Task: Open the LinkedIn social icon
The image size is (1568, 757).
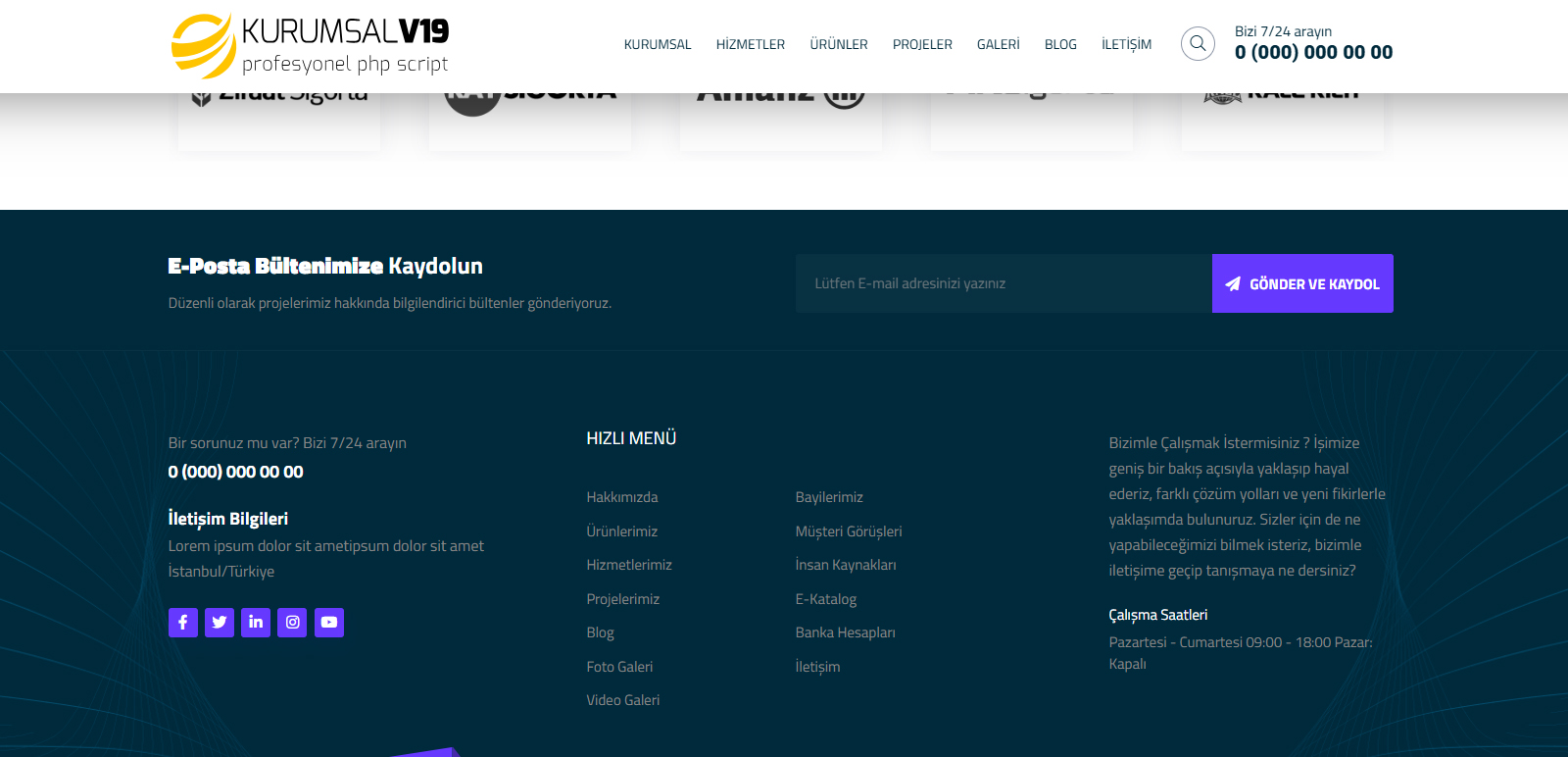Action: click(x=256, y=623)
